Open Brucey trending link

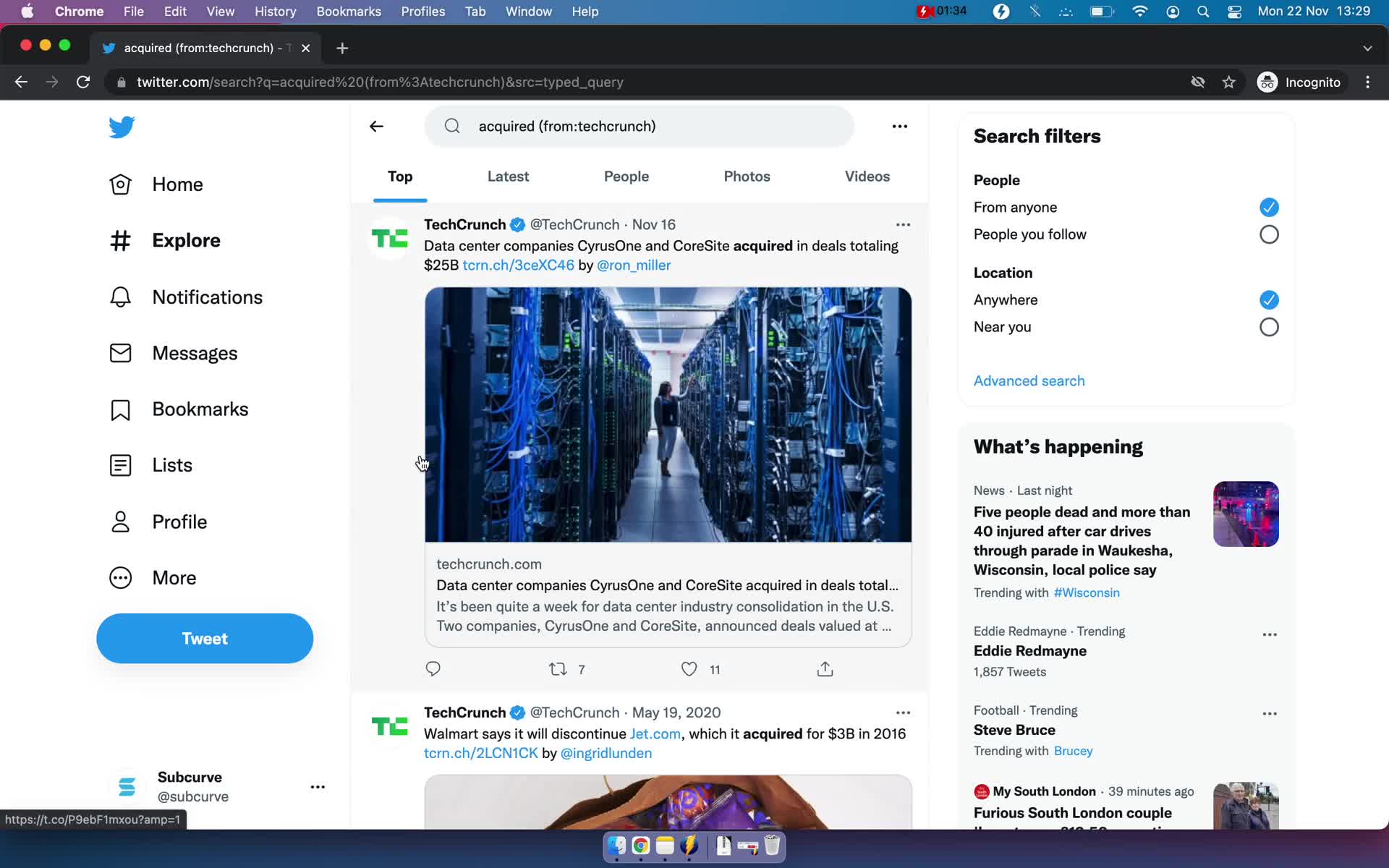tap(1073, 752)
